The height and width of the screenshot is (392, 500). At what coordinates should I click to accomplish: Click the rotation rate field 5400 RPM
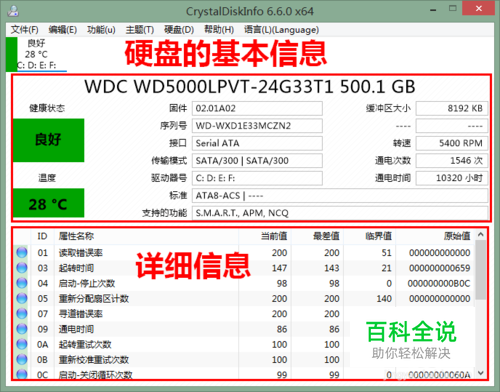point(452,143)
